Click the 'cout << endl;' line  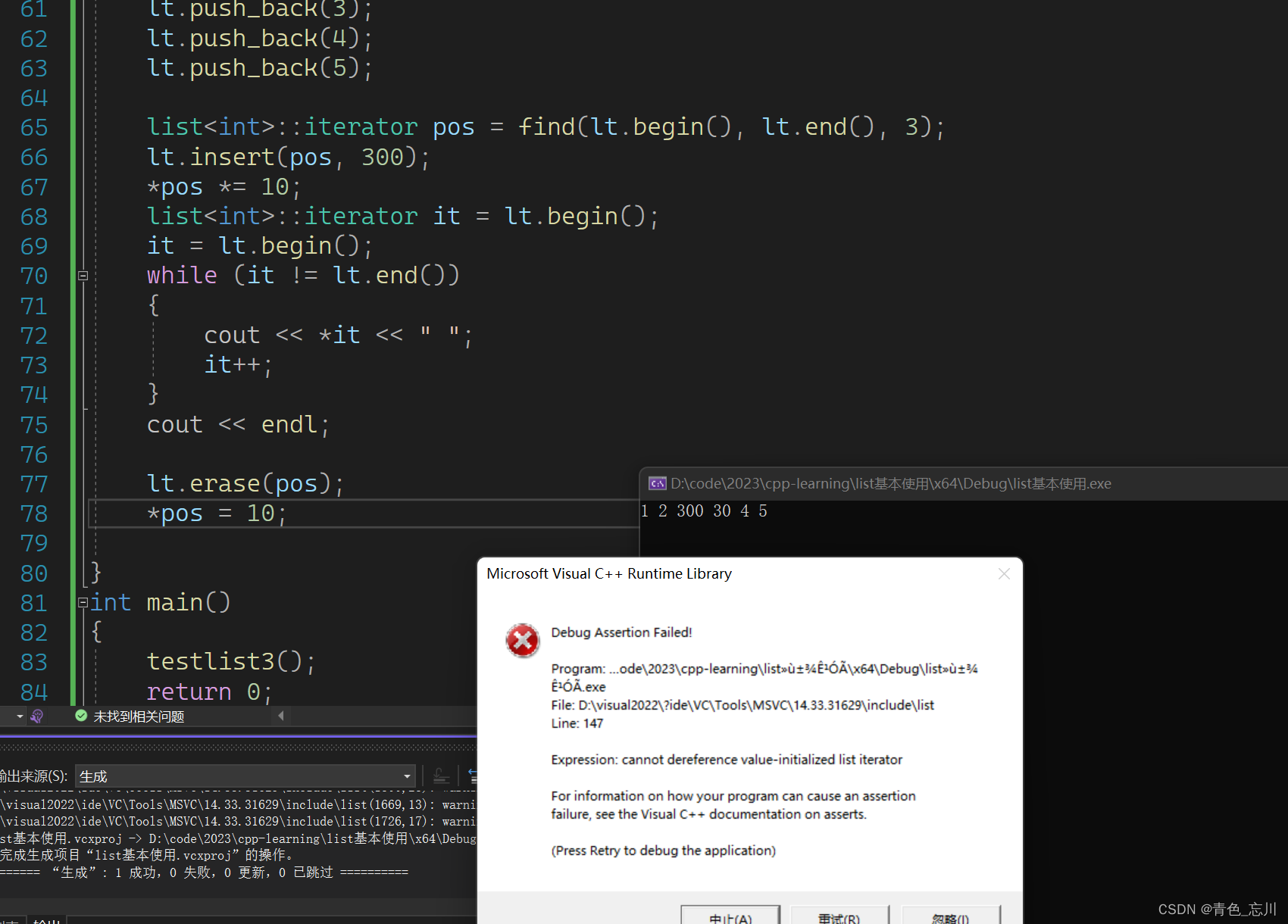238,425
